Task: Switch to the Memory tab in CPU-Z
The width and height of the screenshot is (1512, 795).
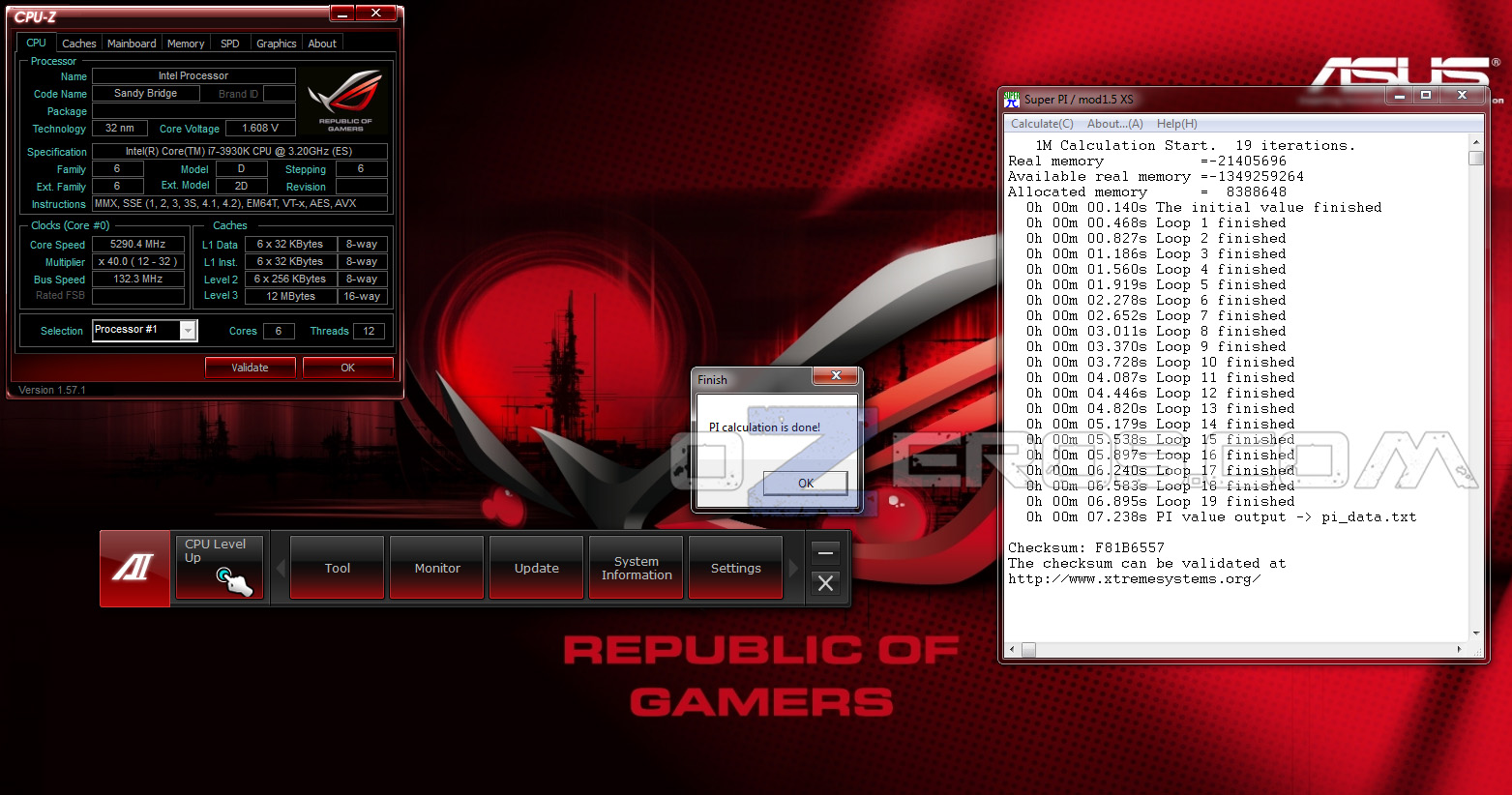Action: pyautogui.click(x=186, y=44)
